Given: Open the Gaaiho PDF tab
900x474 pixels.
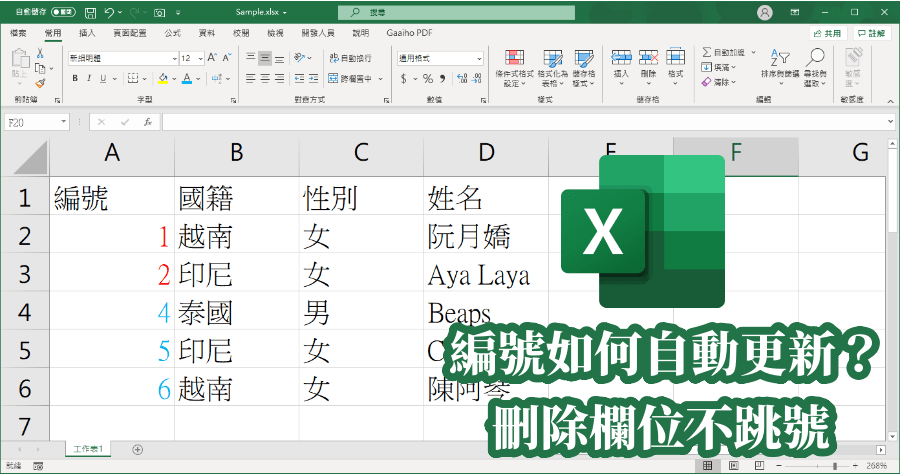Looking at the screenshot, I should (x=409, y=33).
